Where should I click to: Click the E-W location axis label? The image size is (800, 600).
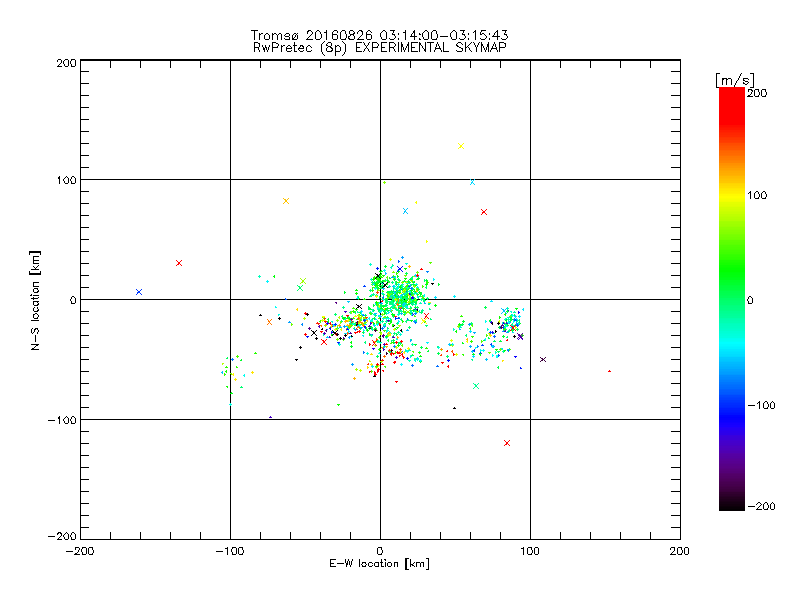380,563
